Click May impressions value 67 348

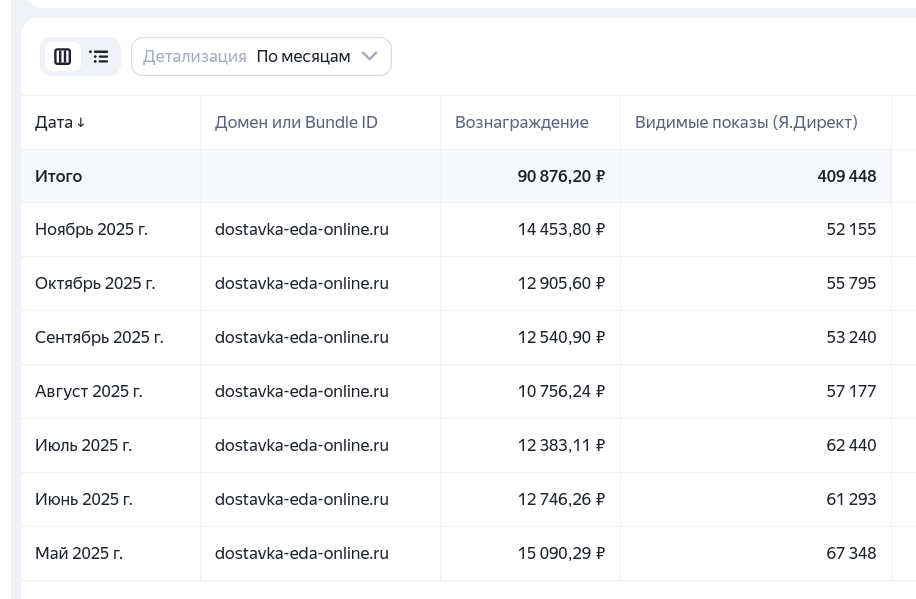click(x=851, y=554)
